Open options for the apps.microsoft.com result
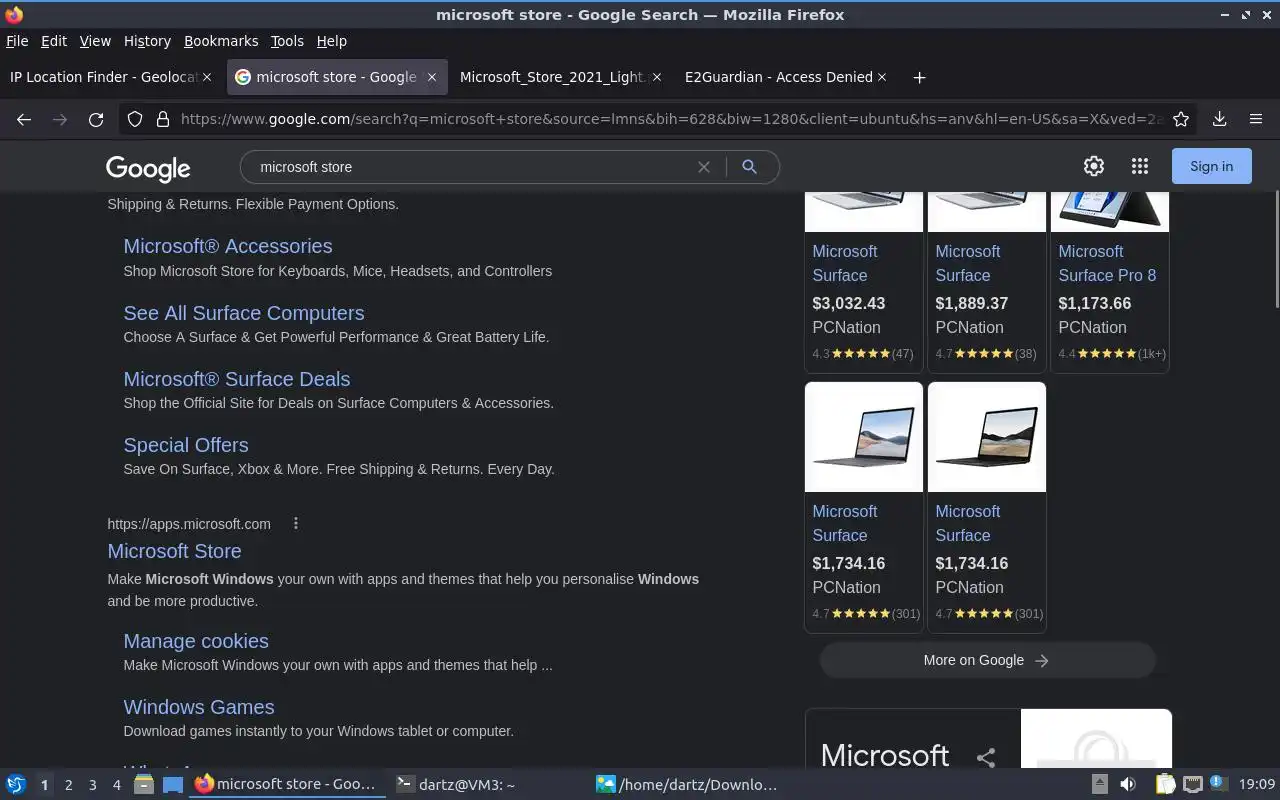The height and width of the screenshot is (800, 1280). (296, 523)
